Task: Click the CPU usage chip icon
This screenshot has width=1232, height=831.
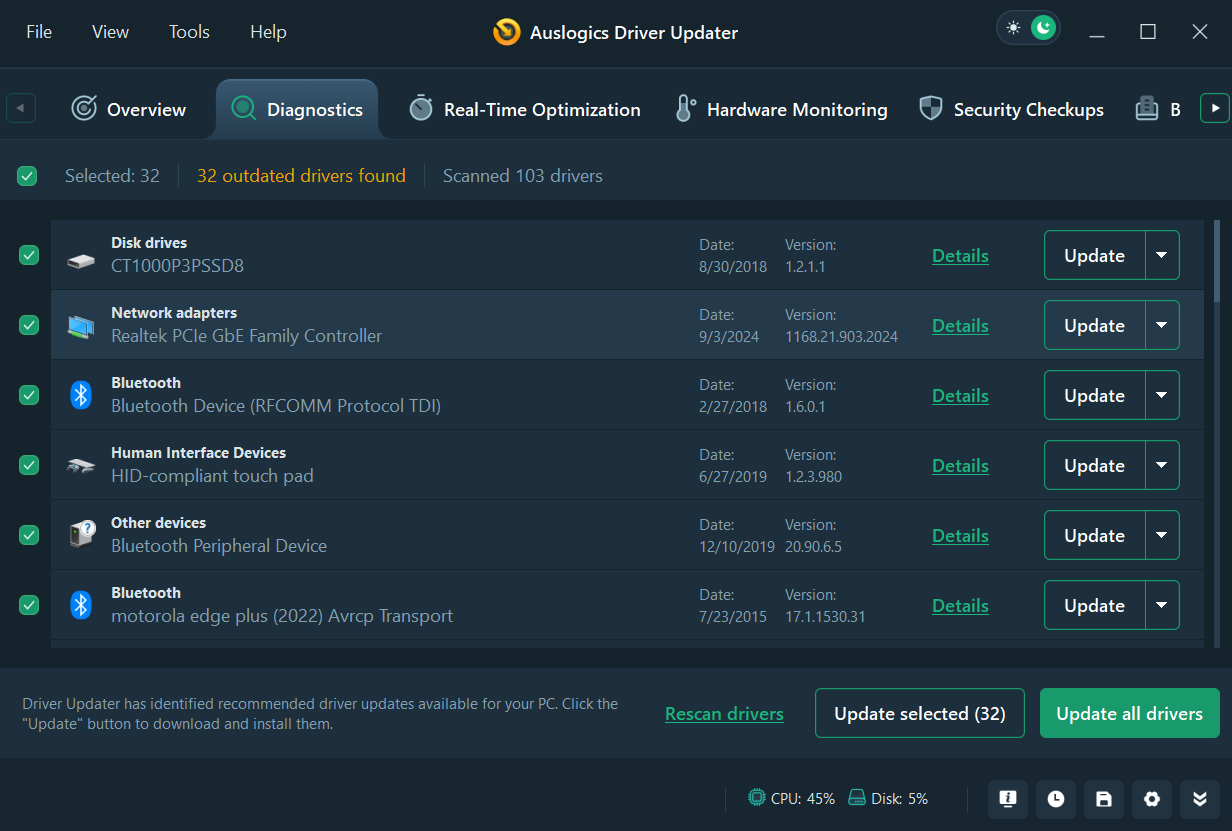Action: (757, 798)
